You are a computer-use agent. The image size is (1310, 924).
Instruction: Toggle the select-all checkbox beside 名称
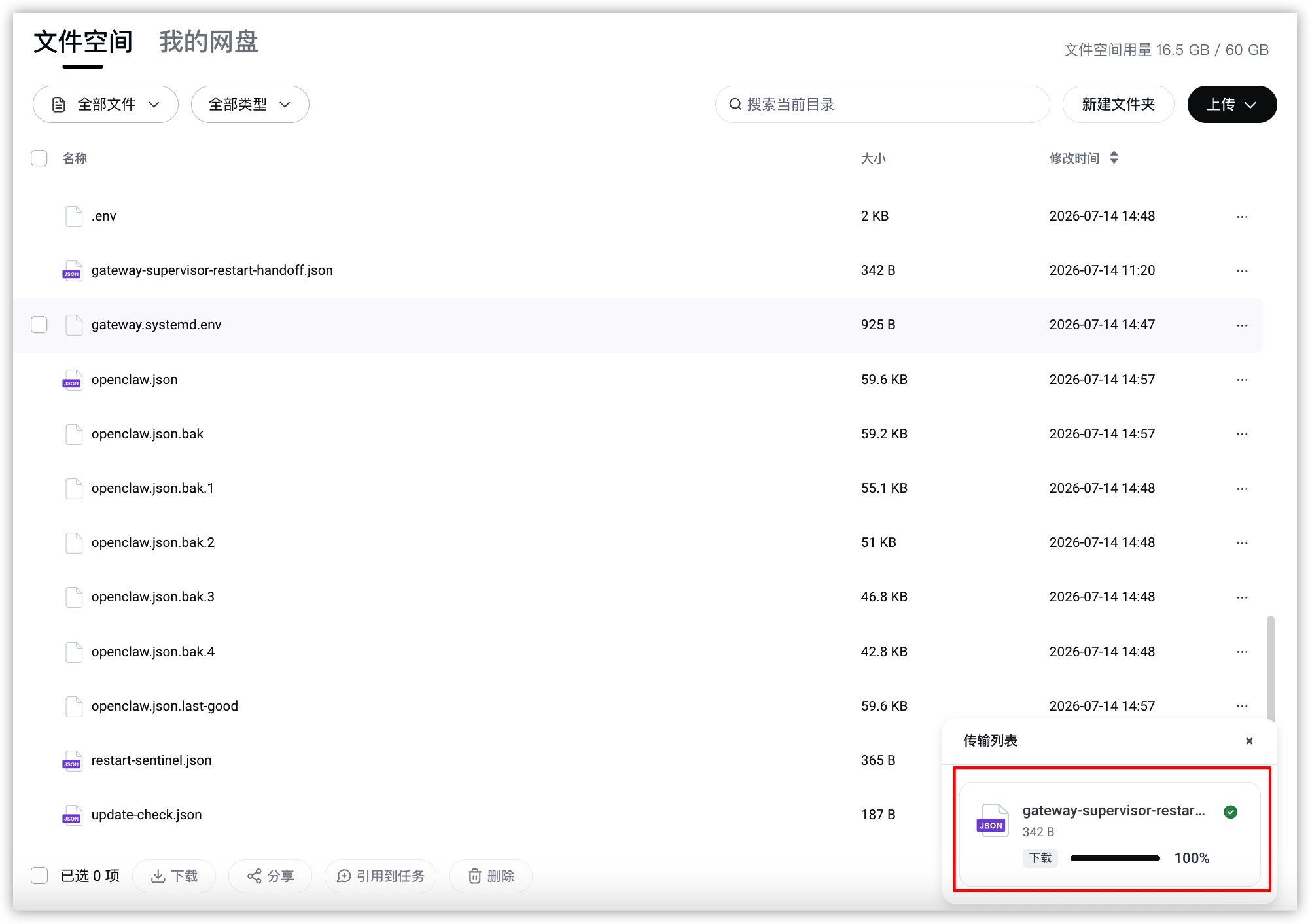[x=39, y=158]
